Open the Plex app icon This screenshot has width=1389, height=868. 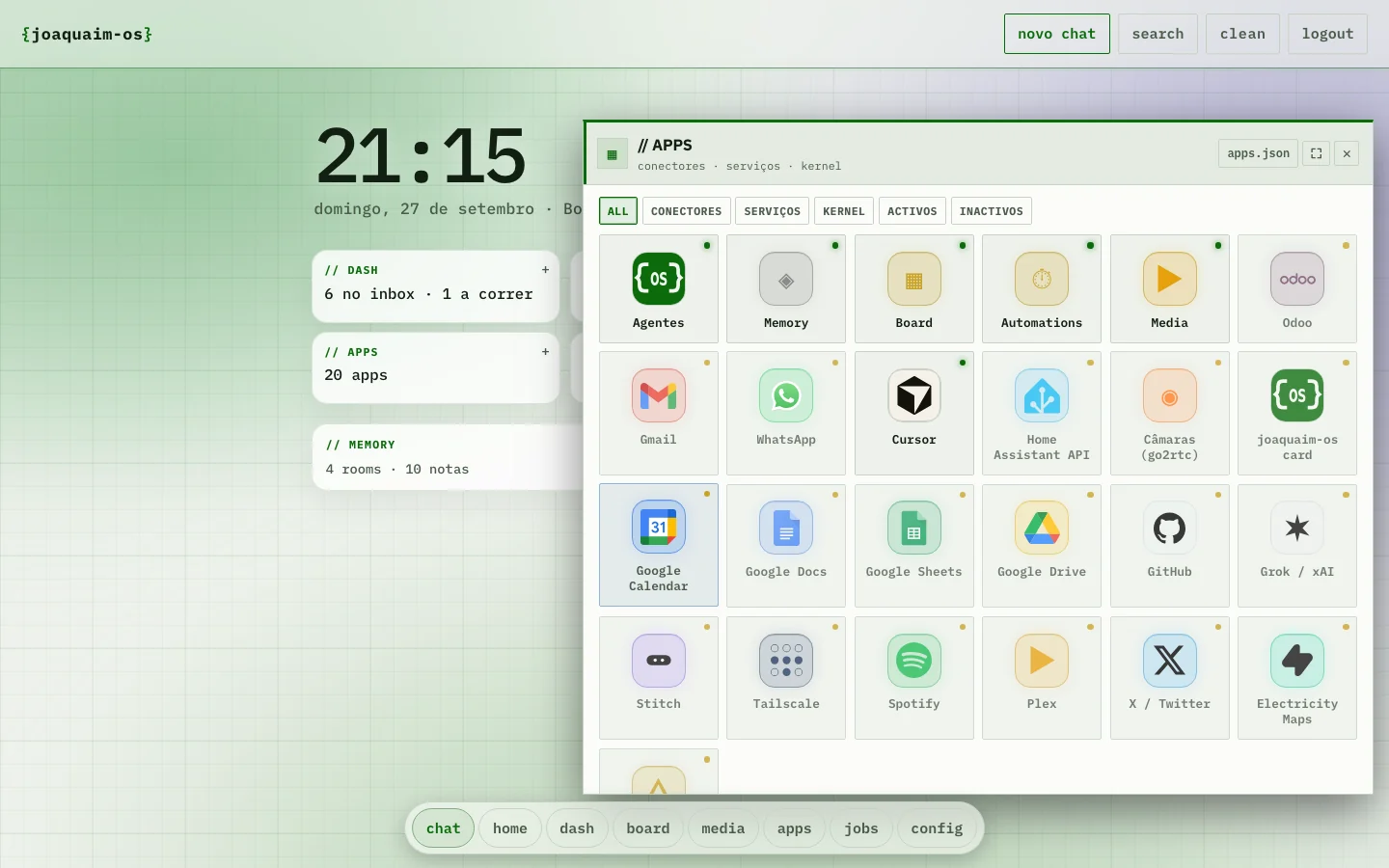tap(1042, 660)
